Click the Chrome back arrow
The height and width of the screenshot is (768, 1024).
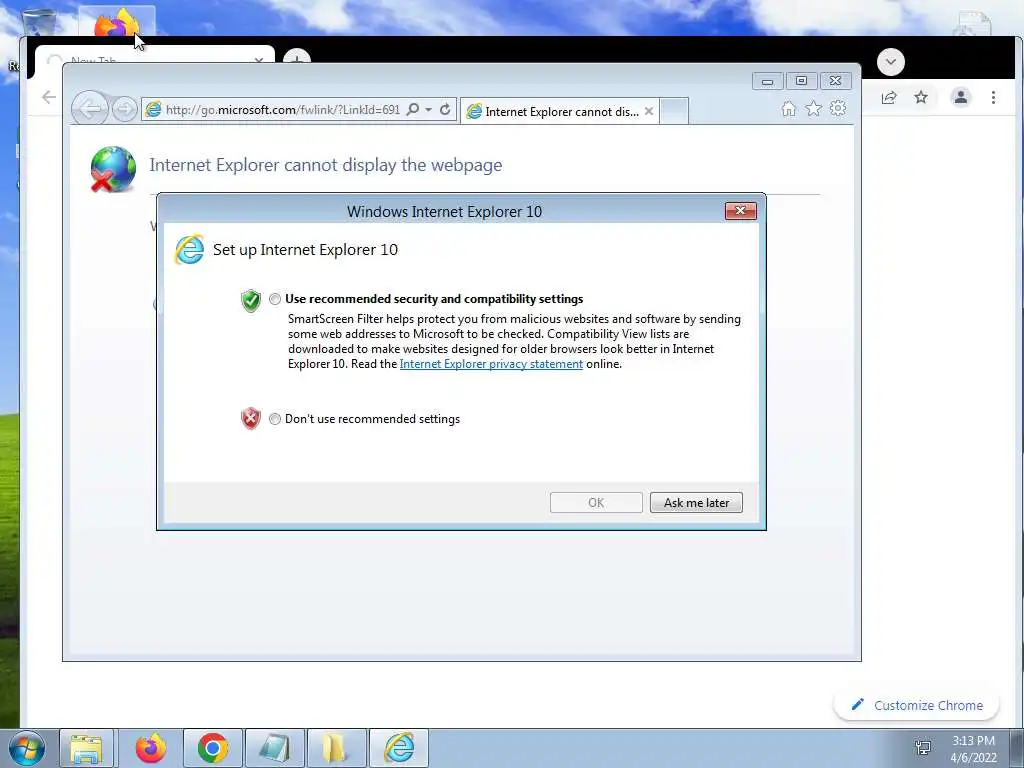point(49,97)
